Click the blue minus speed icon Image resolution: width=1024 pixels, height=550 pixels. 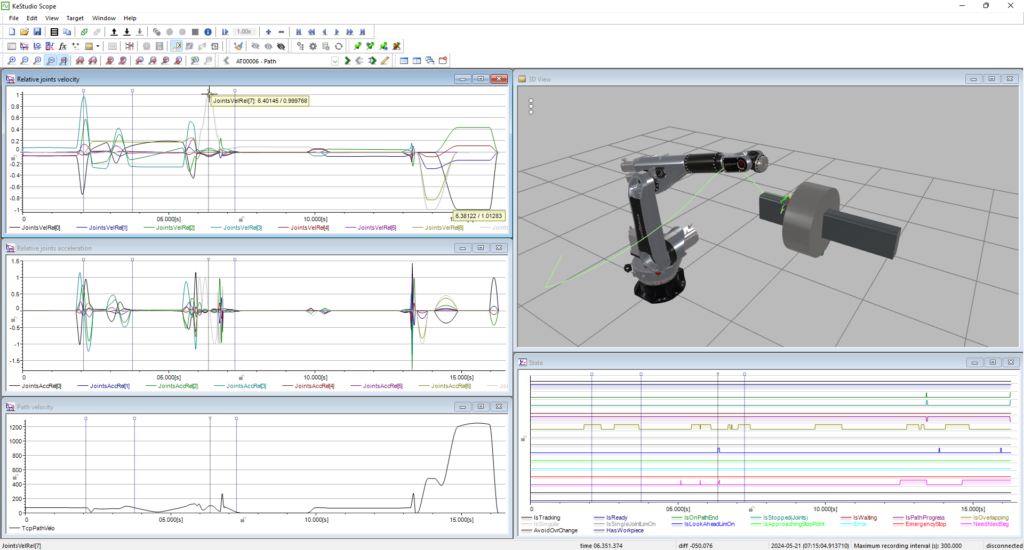[x=281, y=31]
